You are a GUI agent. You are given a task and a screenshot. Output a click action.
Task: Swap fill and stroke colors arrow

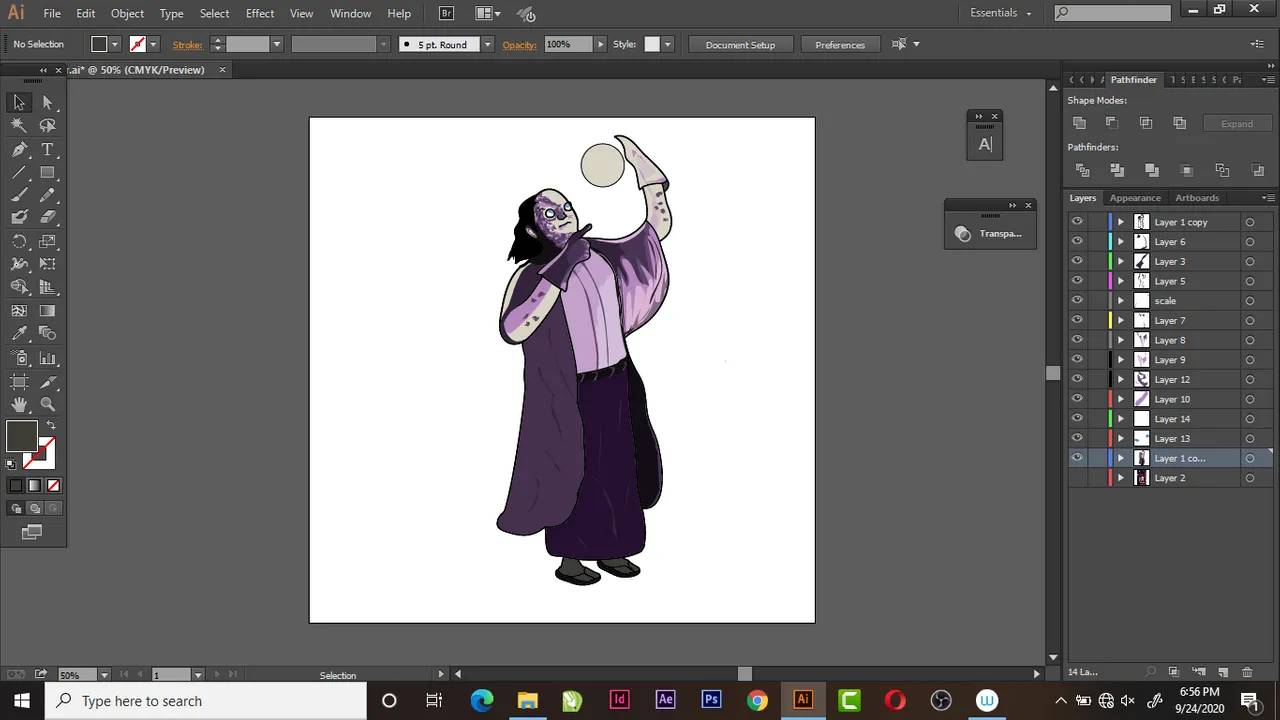[51, 426]
